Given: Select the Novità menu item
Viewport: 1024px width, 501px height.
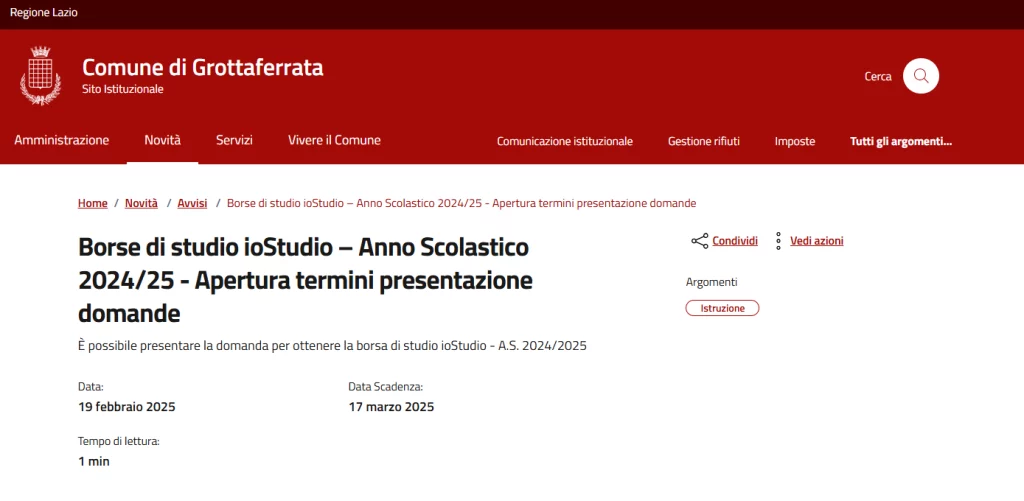Looking at the screenshot, I should [x=163, y=140].
